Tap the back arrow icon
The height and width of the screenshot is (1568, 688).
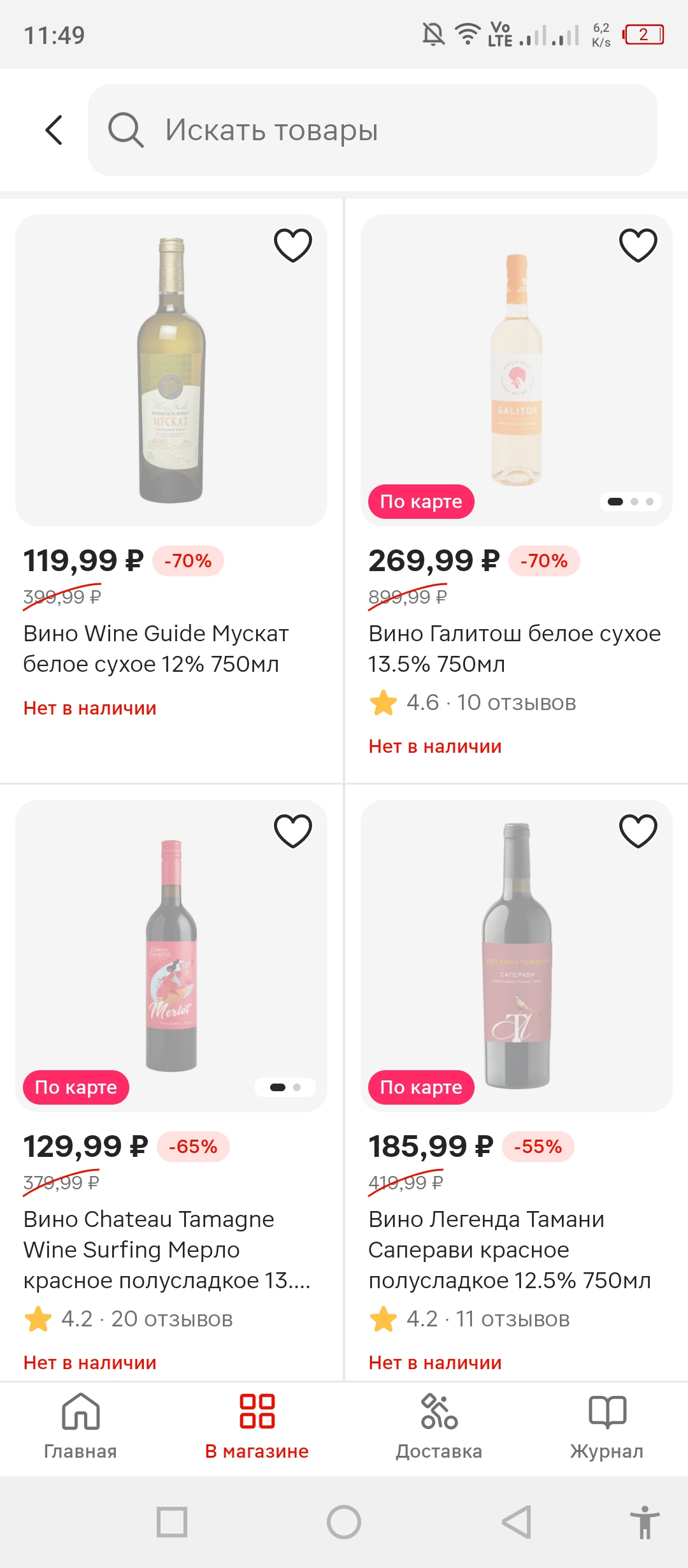pos(54,130)
